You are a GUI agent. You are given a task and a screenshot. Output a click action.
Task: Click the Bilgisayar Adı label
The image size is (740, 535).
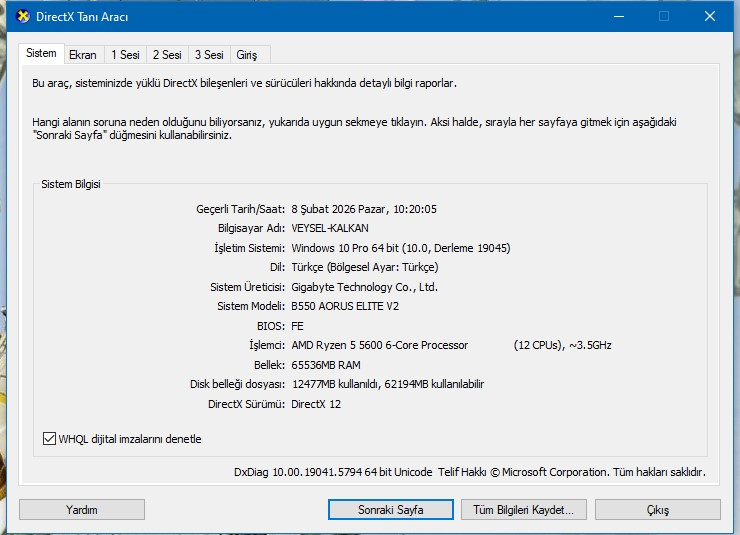[x=251, y=228]
